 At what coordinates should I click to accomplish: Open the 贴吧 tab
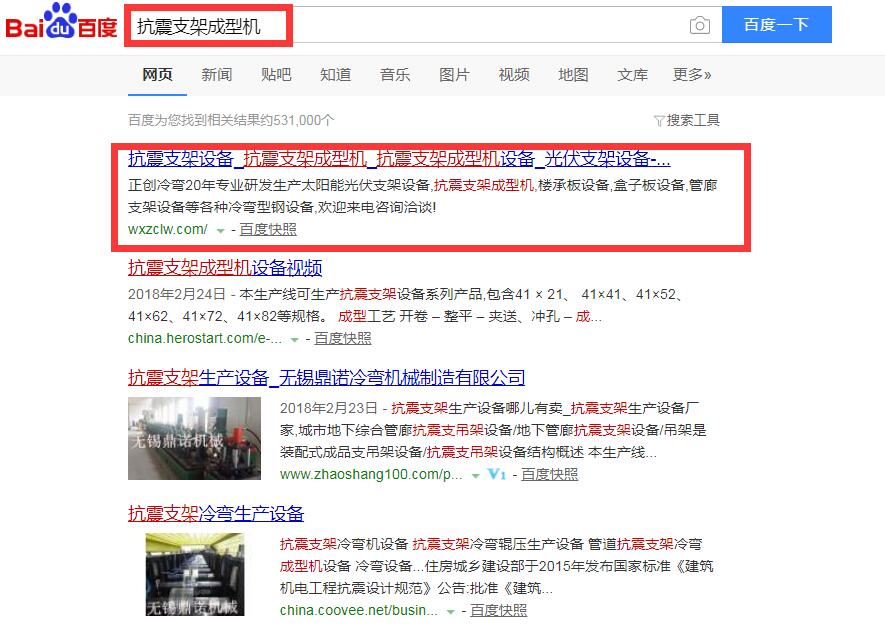(276, 75)
